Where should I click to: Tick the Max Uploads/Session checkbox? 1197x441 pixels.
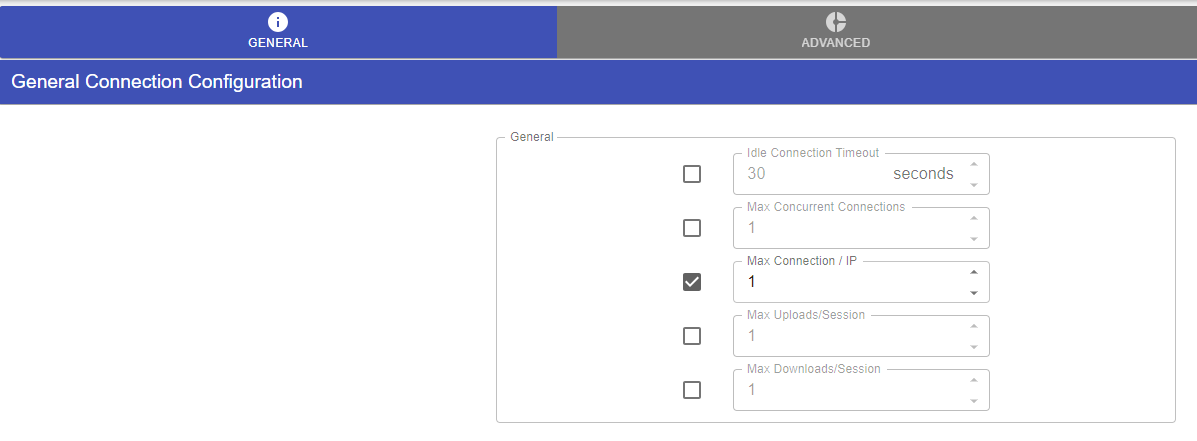692,336
